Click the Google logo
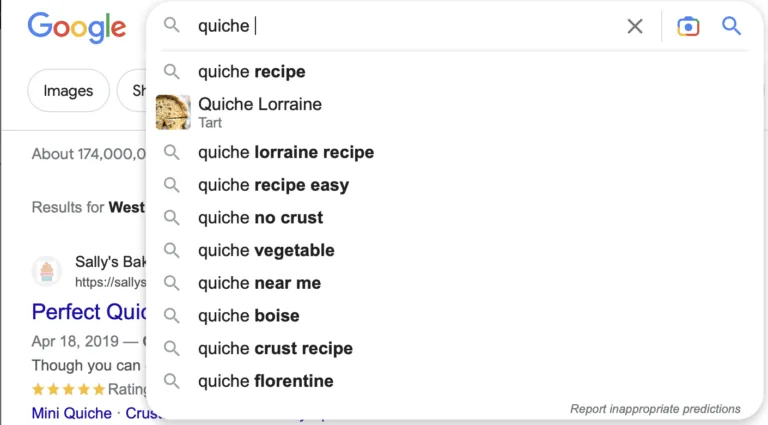The image size is (768, 425). coord(77,28)
